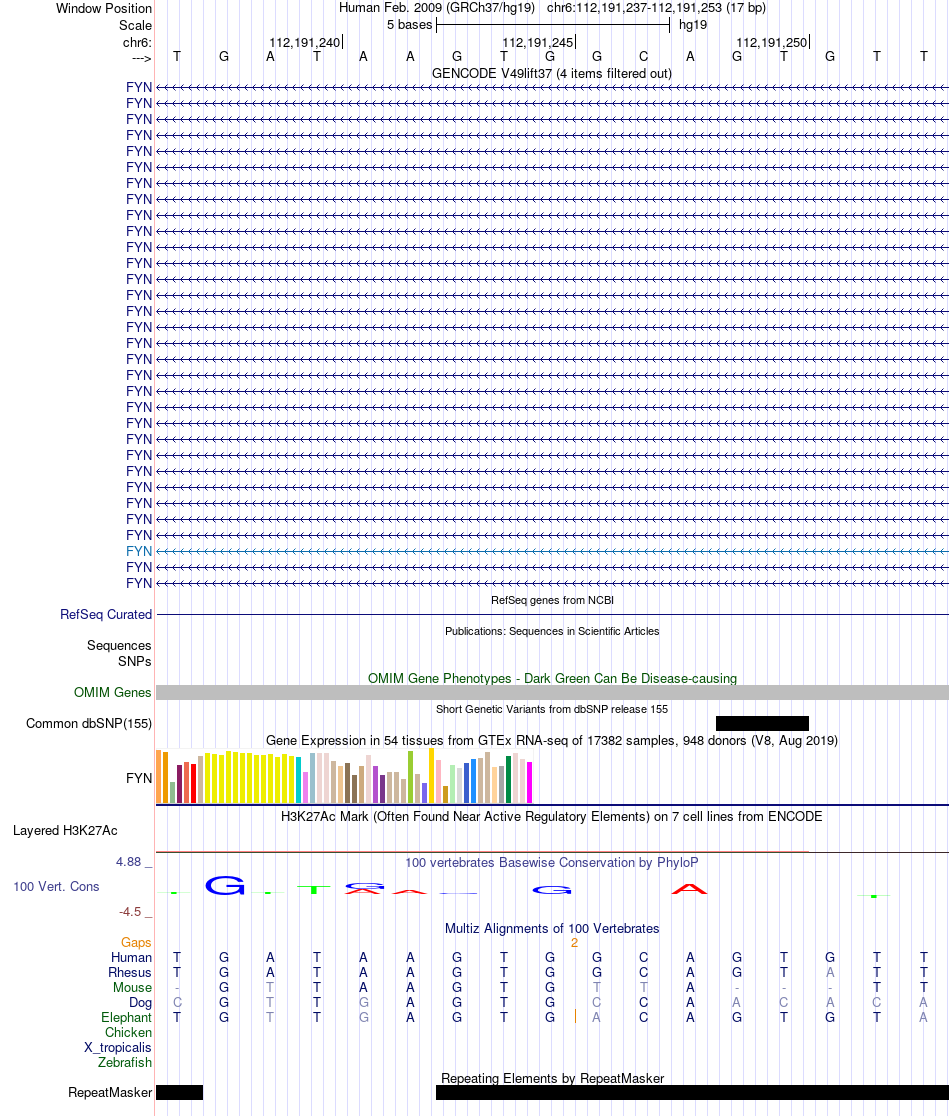Click the Elephant species row label

pyautogui.click(x=126, y=1018)
